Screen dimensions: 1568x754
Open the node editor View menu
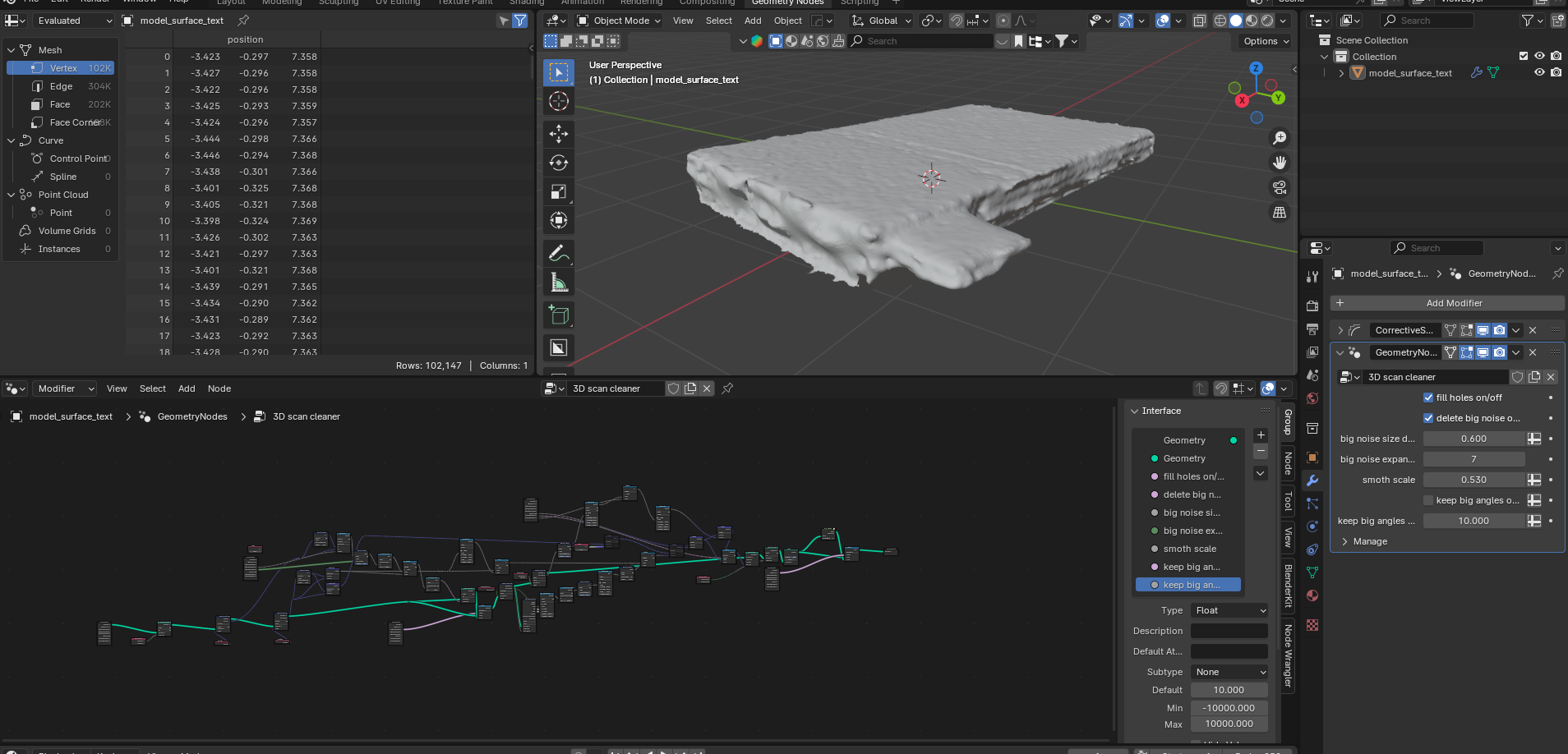[117, 388]
